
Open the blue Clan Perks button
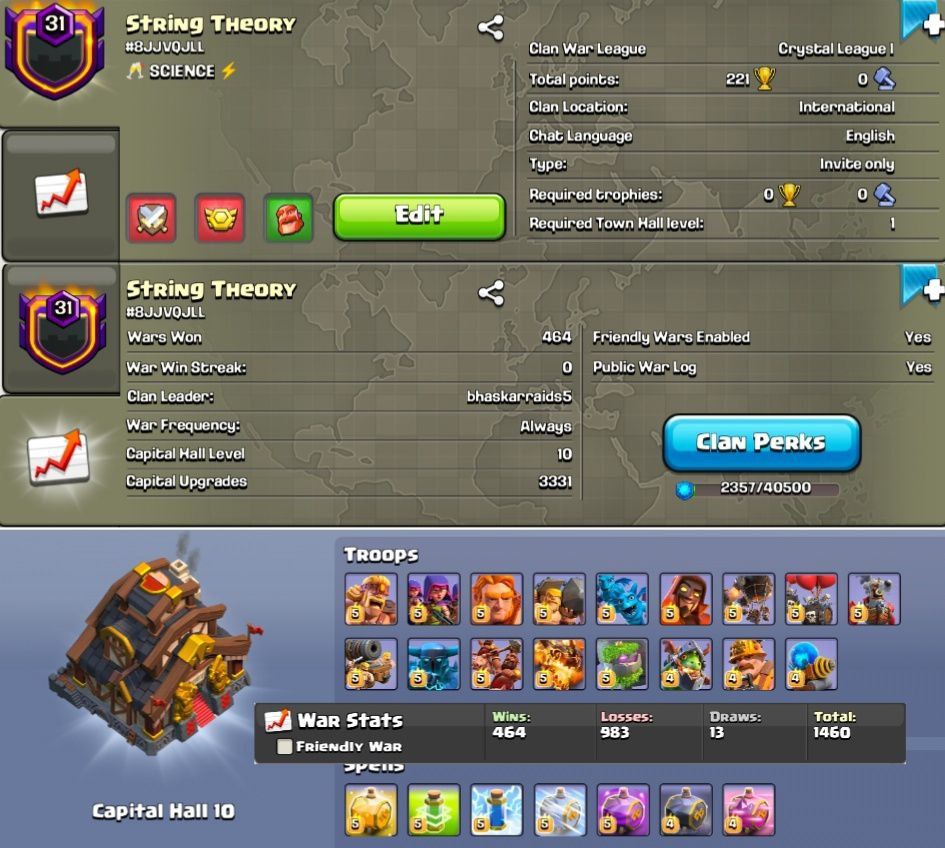(x=762, y=442)
